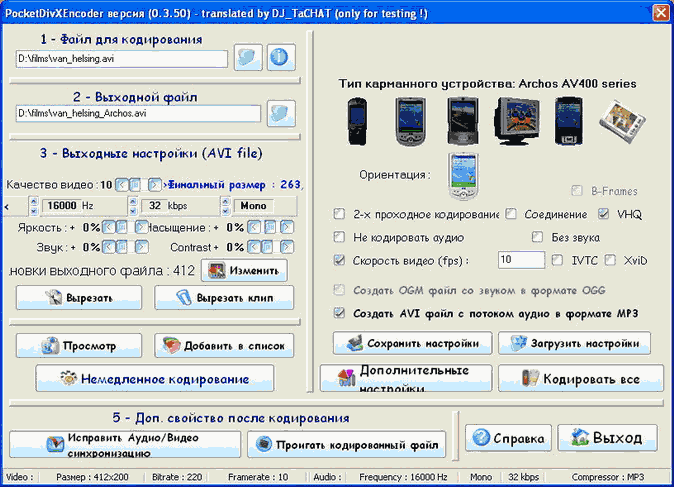Toggle Создать AVI файл с потоком аудио MP3
This screenshot has height=487, width=674.
coord(339,313)
